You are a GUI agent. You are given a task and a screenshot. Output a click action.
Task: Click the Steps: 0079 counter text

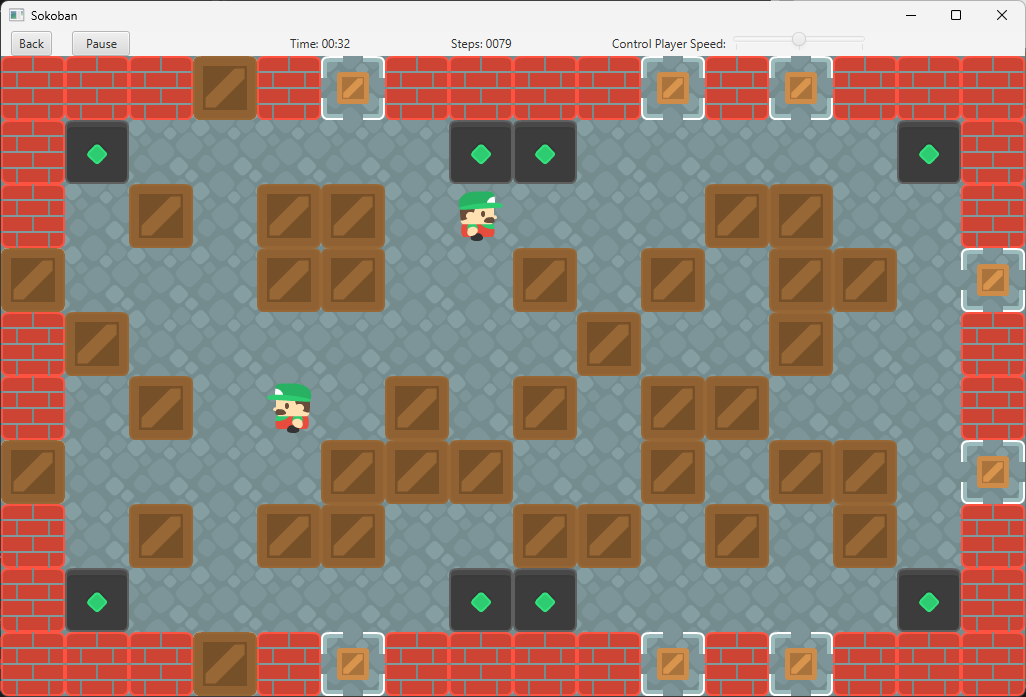point(481,44)
